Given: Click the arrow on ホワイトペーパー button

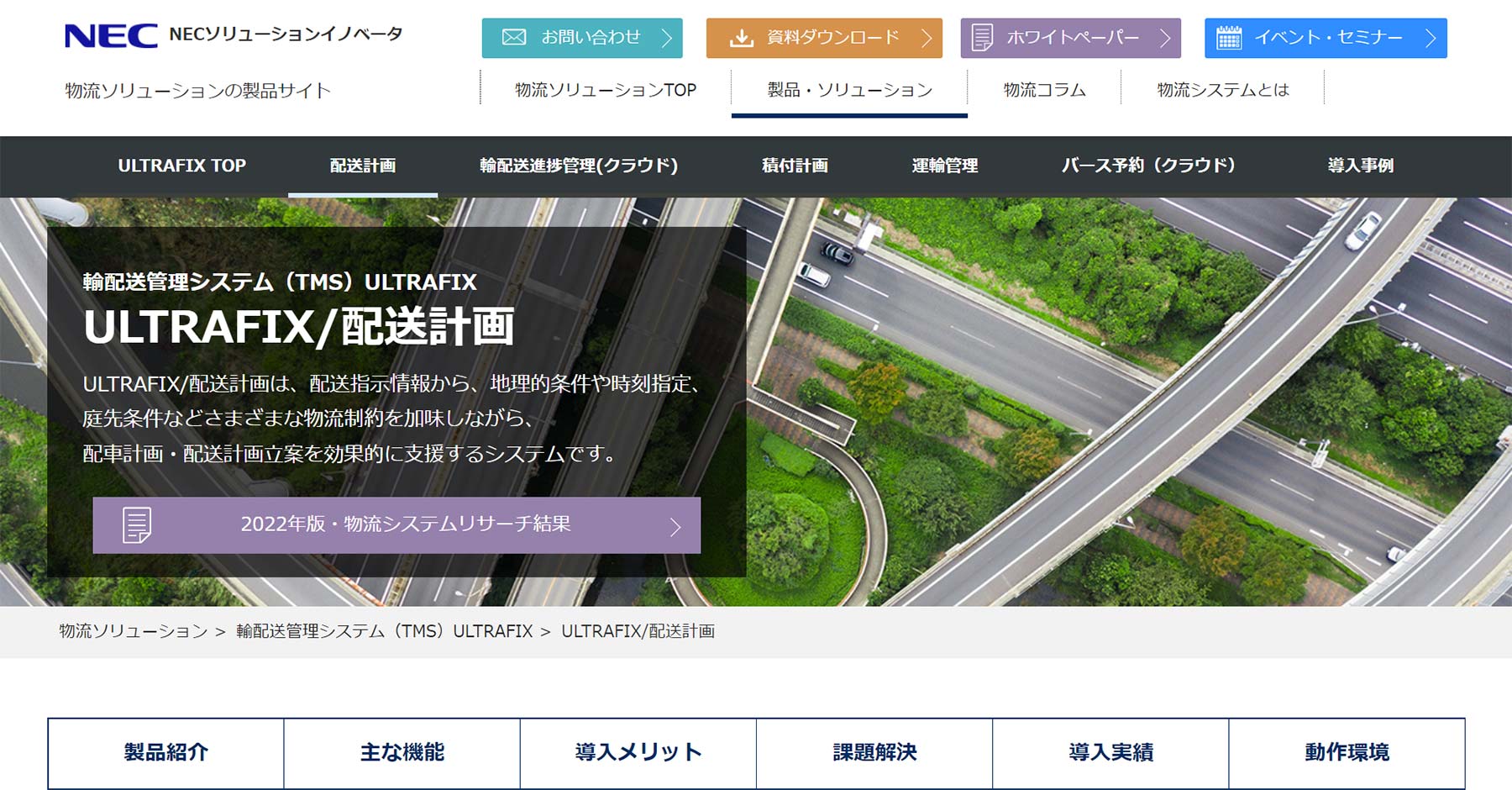Looking at the screenshot, I should tap(1165, 38).
